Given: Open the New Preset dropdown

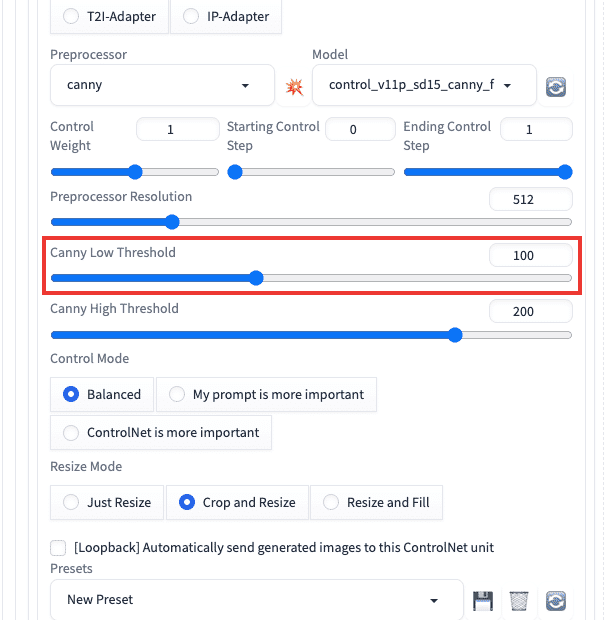Looking at the screenshot, I should click(256, 600).
